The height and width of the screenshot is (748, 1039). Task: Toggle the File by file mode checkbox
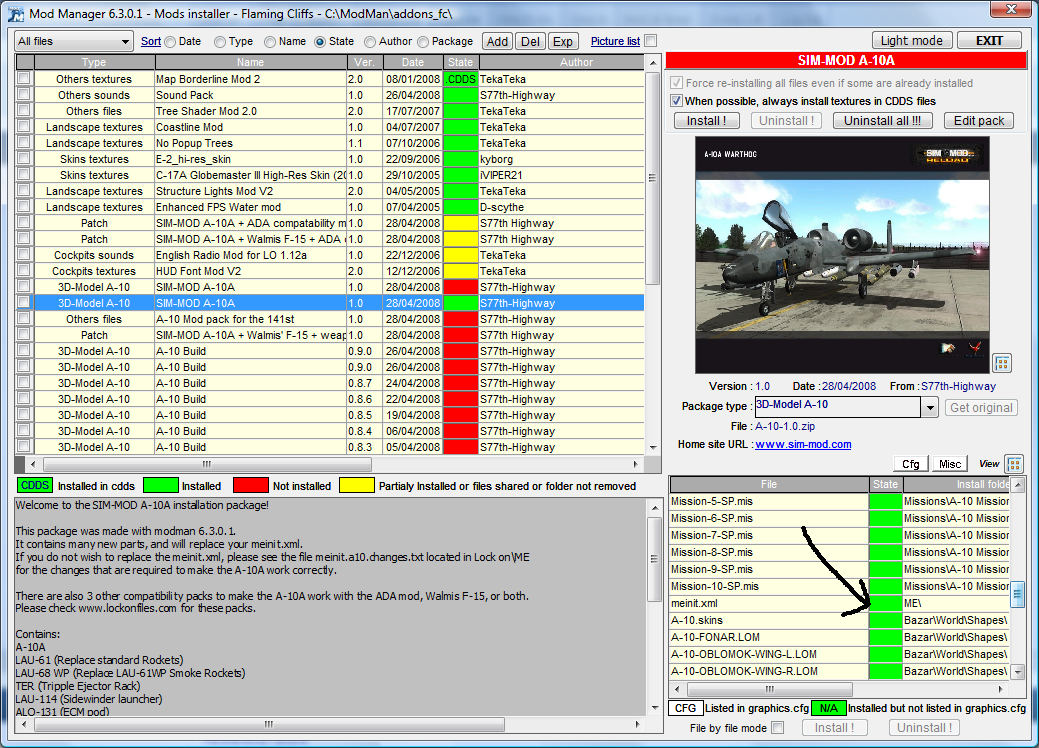point(778,728)
